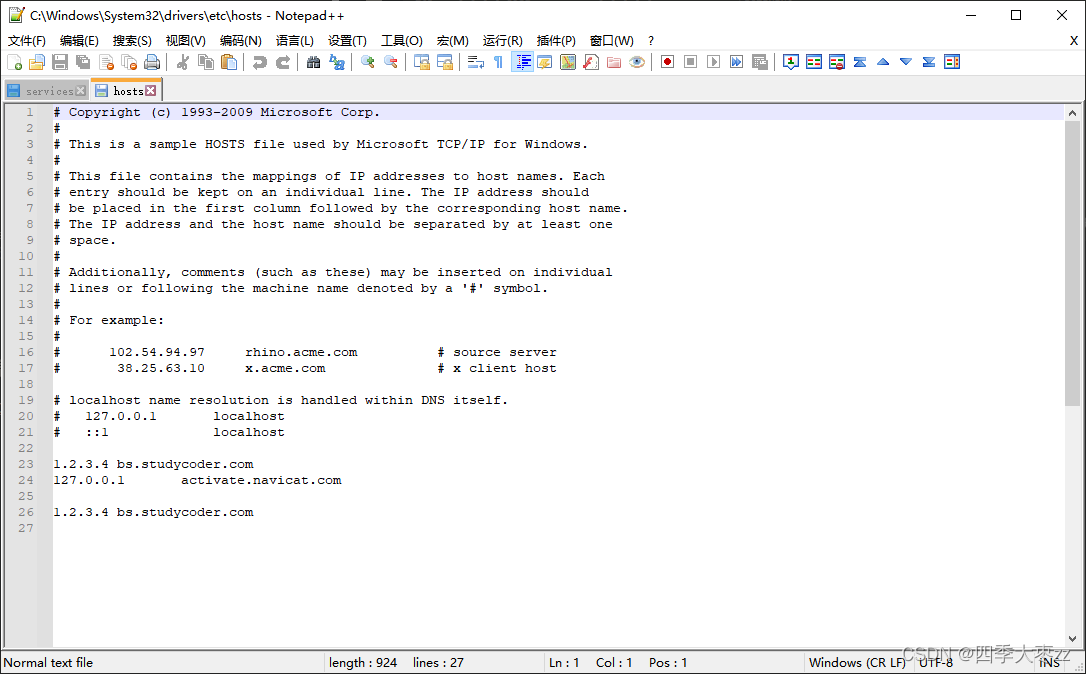This screenshot has width=1086, height=674.
Task: Start macro recording with the red dot icon
Action: pyautogui.click(x=667, y=62)
